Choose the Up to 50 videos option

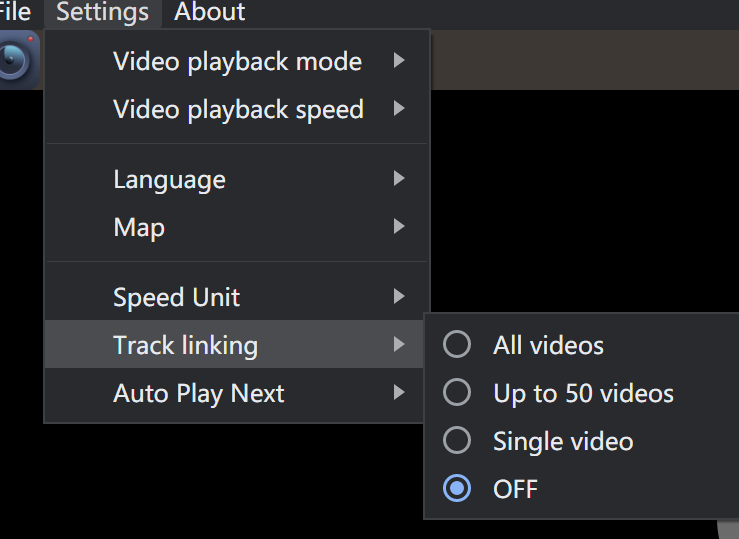tap(583, 392)
